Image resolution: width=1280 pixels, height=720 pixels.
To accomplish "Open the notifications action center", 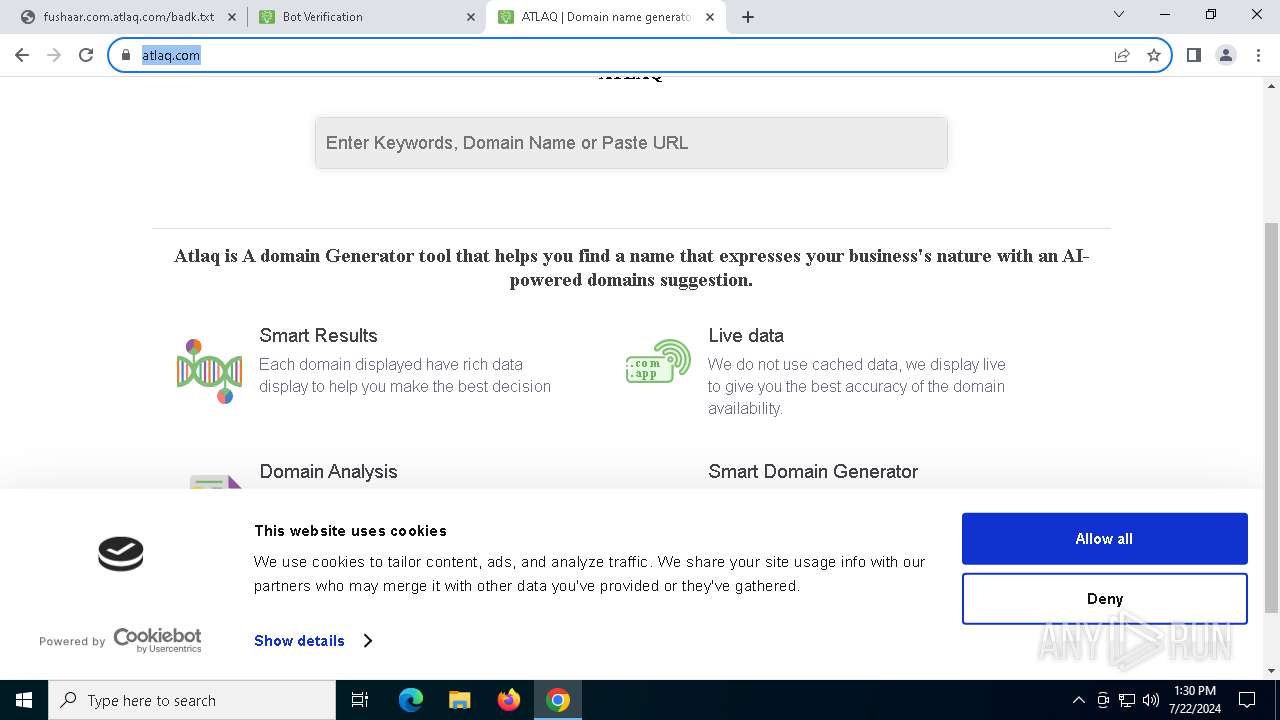I will (1247, 700).
